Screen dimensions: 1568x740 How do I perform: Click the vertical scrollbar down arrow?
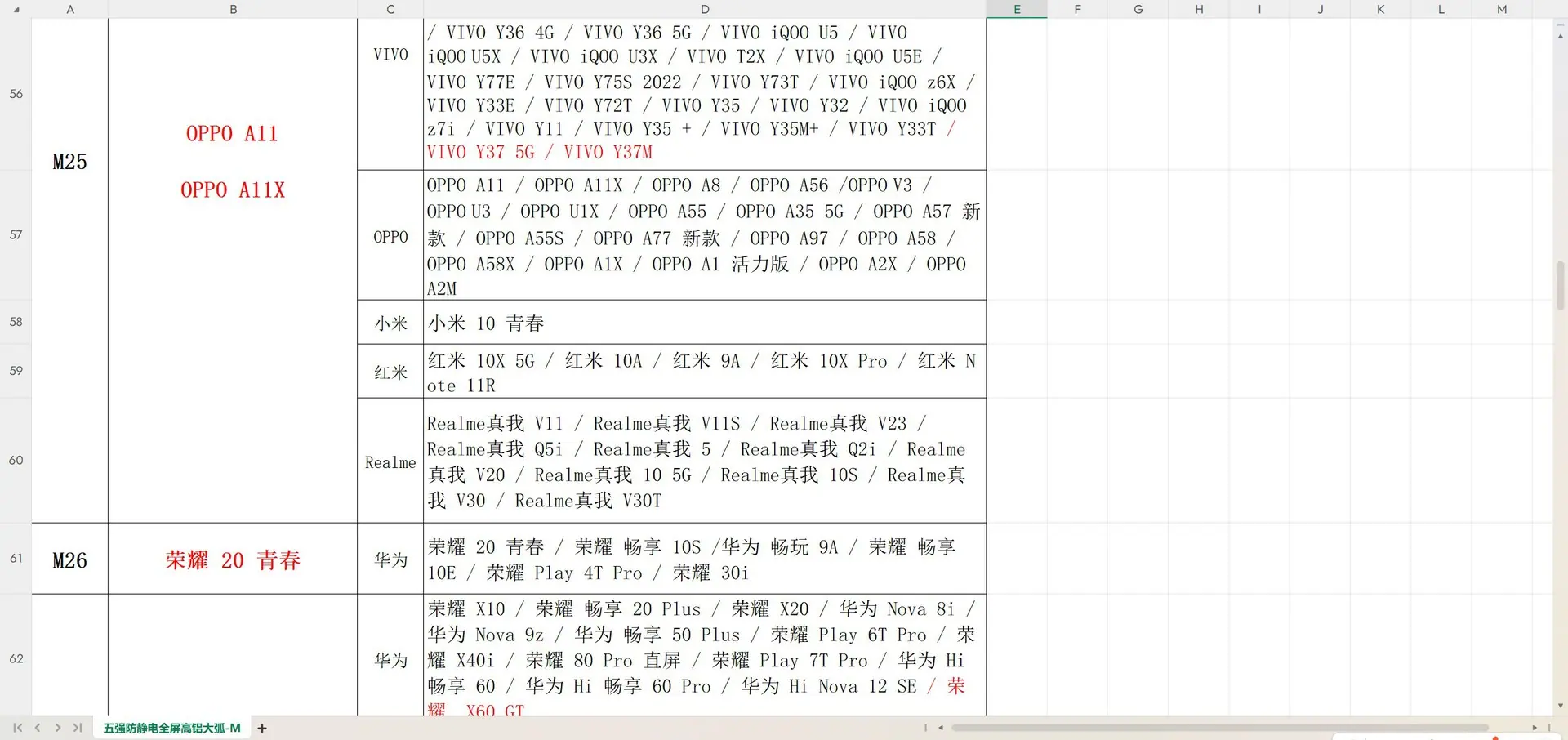(1561, 706)
